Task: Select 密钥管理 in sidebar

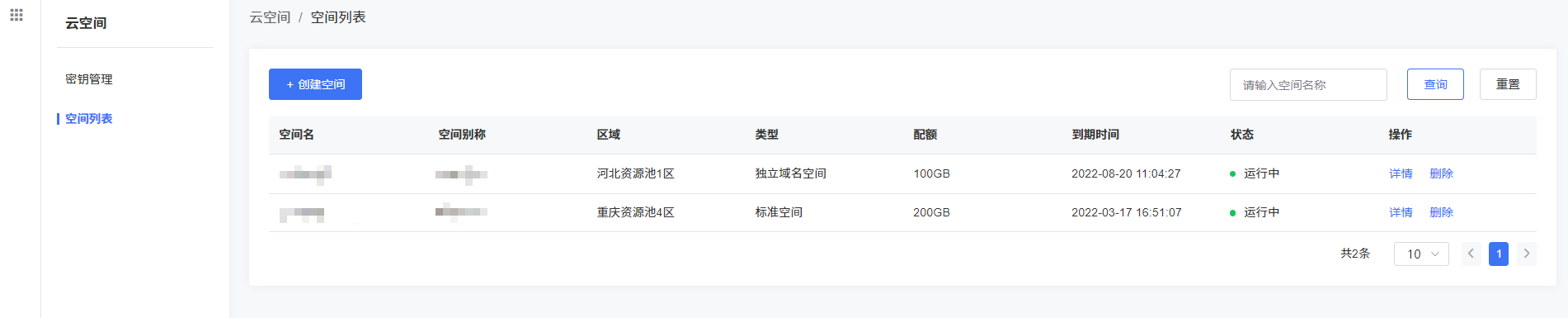Action: point(89,79)
